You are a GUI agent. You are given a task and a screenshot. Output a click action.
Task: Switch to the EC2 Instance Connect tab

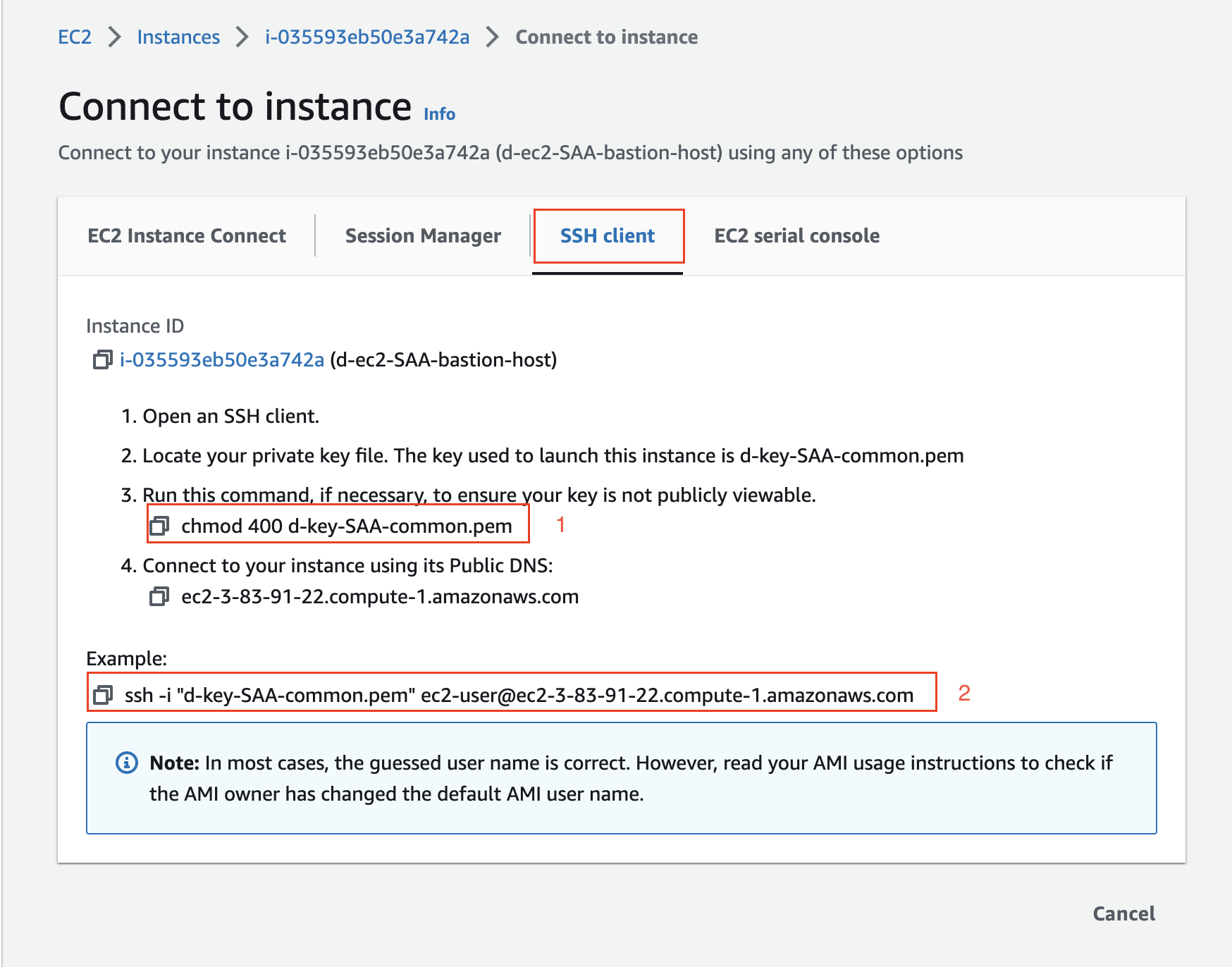click(x=187, y=236)
